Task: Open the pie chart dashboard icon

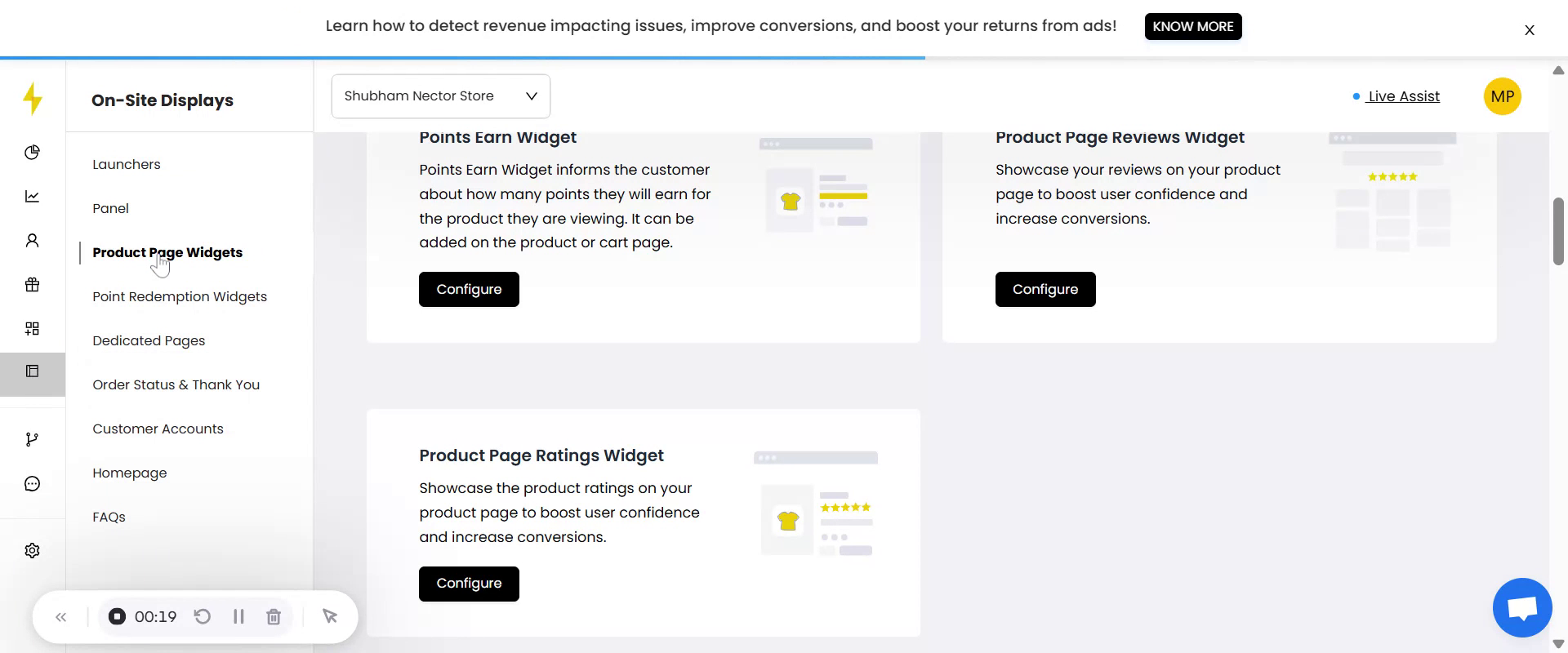Action: [32, 153]
